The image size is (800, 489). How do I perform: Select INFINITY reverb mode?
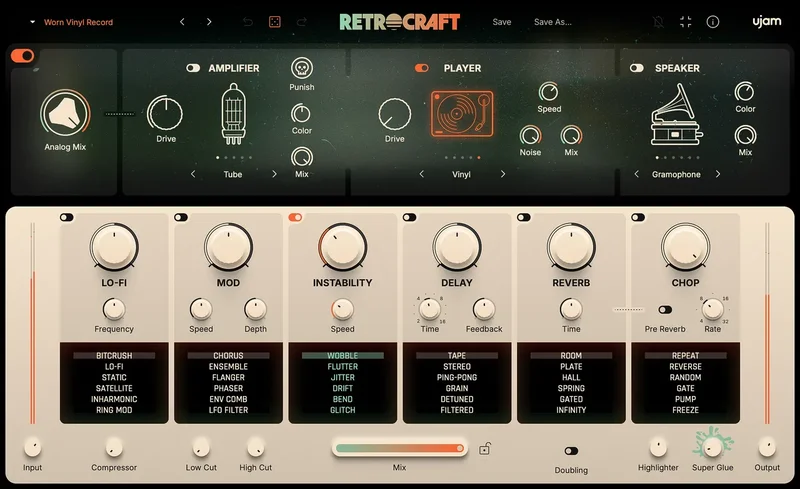pyautogui.click(x=571, y=410)
